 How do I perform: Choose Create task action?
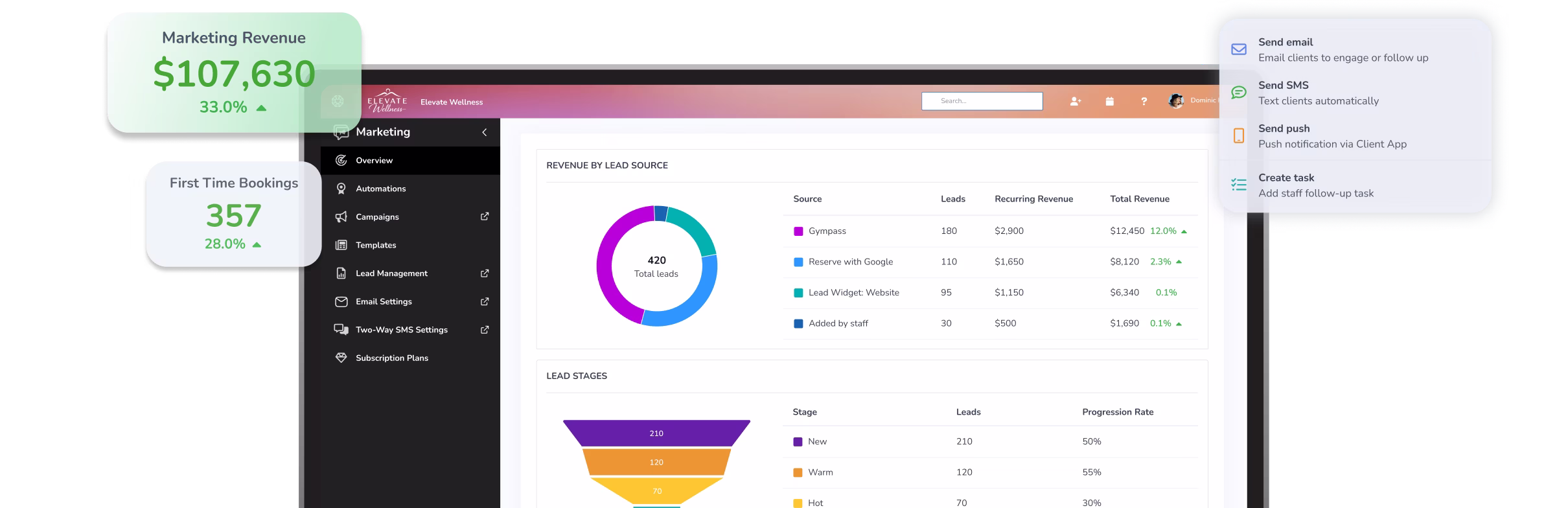click(1355, 185)
